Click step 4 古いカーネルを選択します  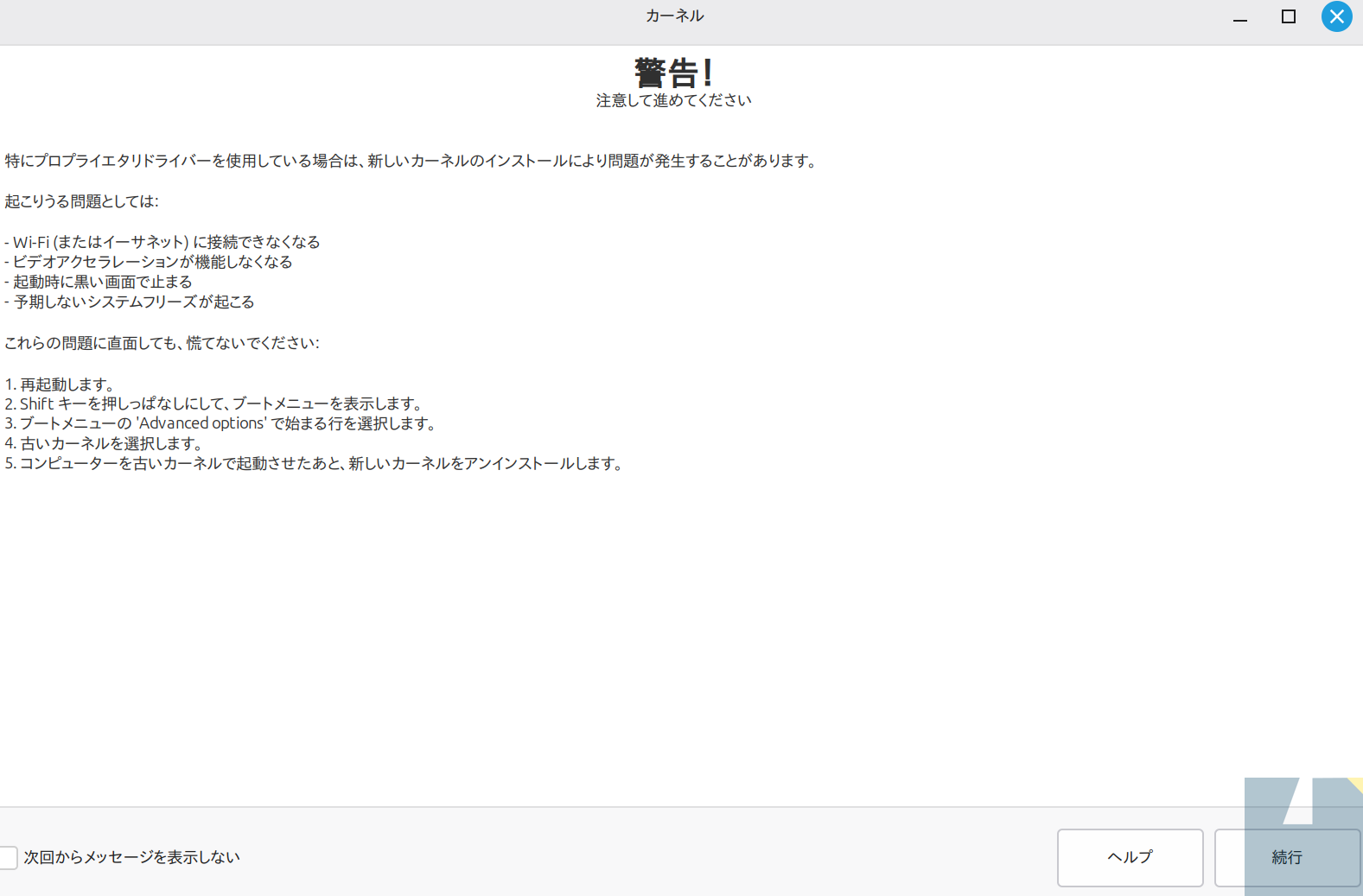click(x=104, y=443)
